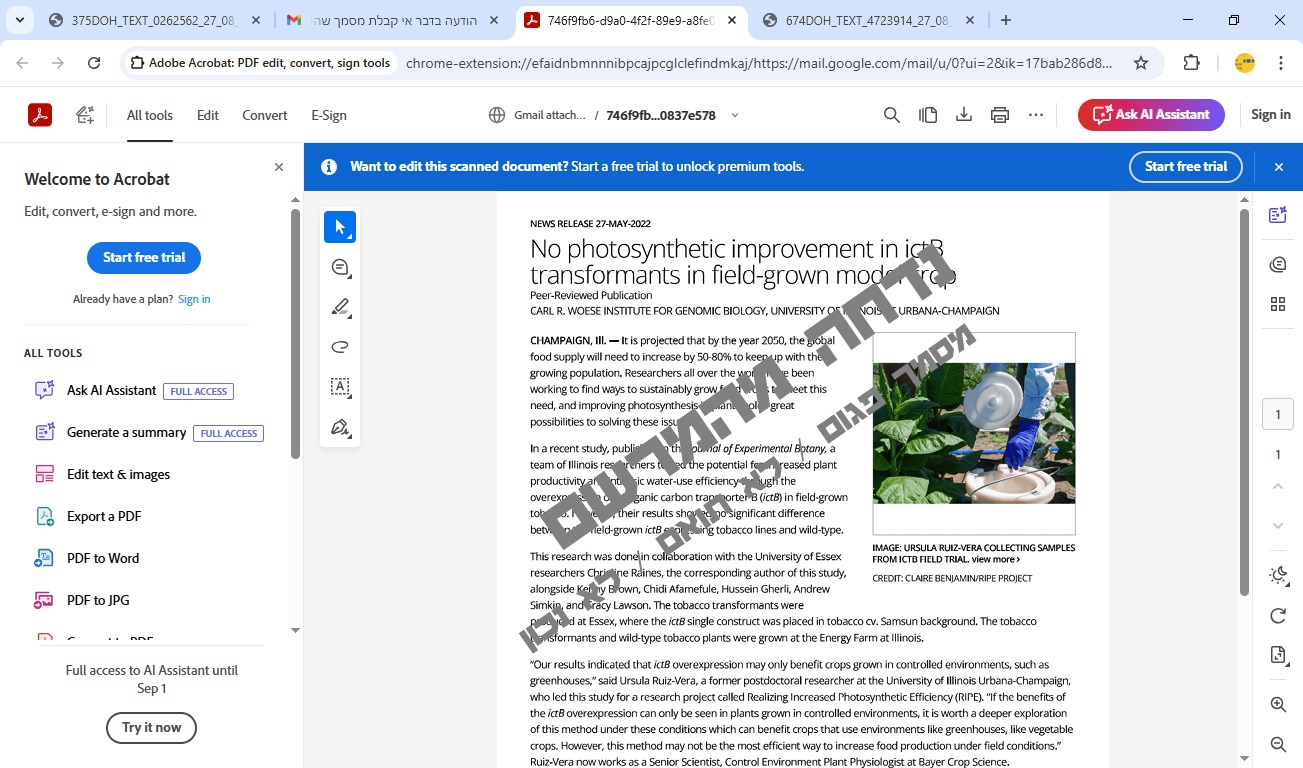Open the more options ellipsis menu
This screenshot has height=768, width=1303.
click(x=1036, y=115)
